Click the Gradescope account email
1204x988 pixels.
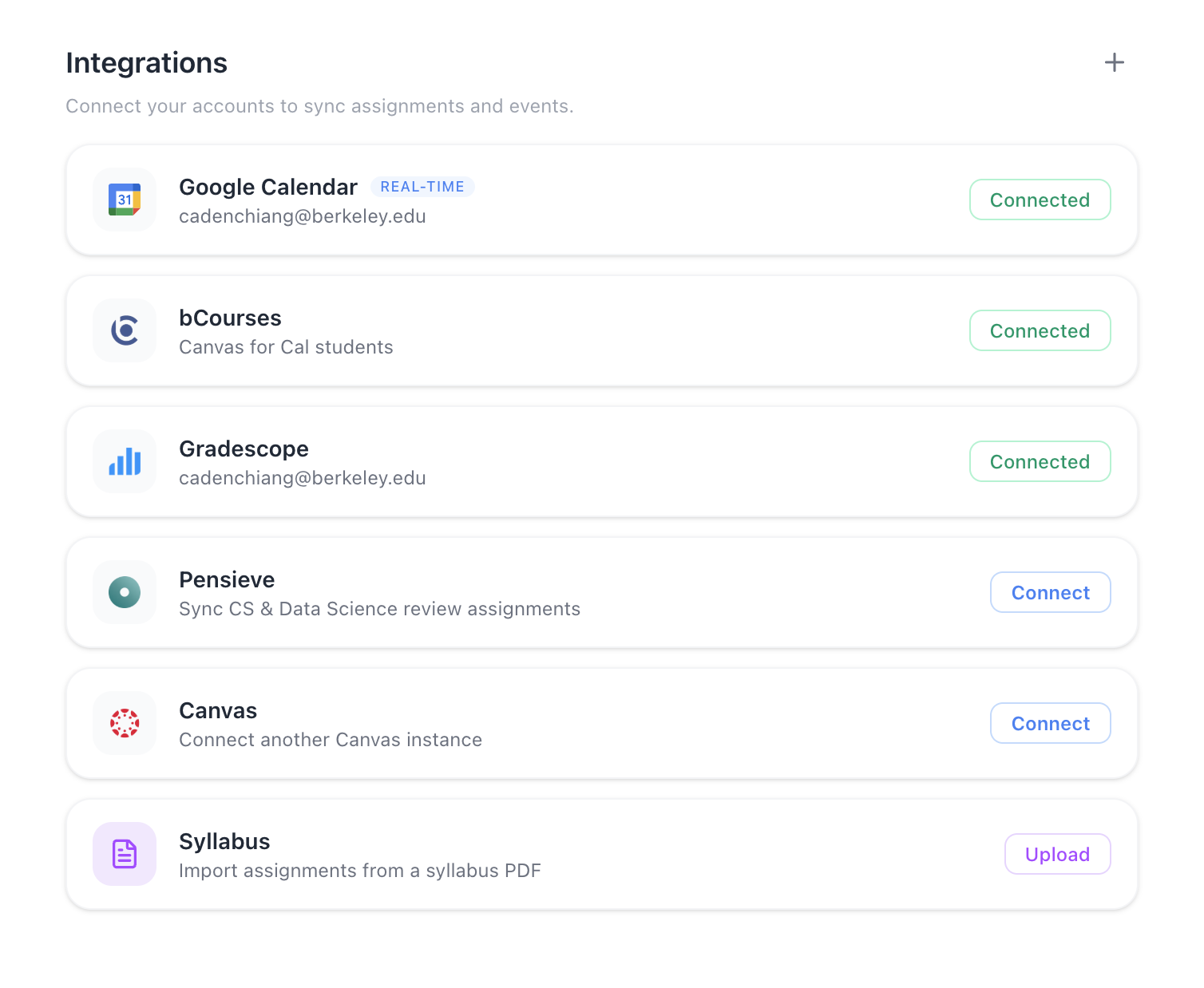coord(302,478)
